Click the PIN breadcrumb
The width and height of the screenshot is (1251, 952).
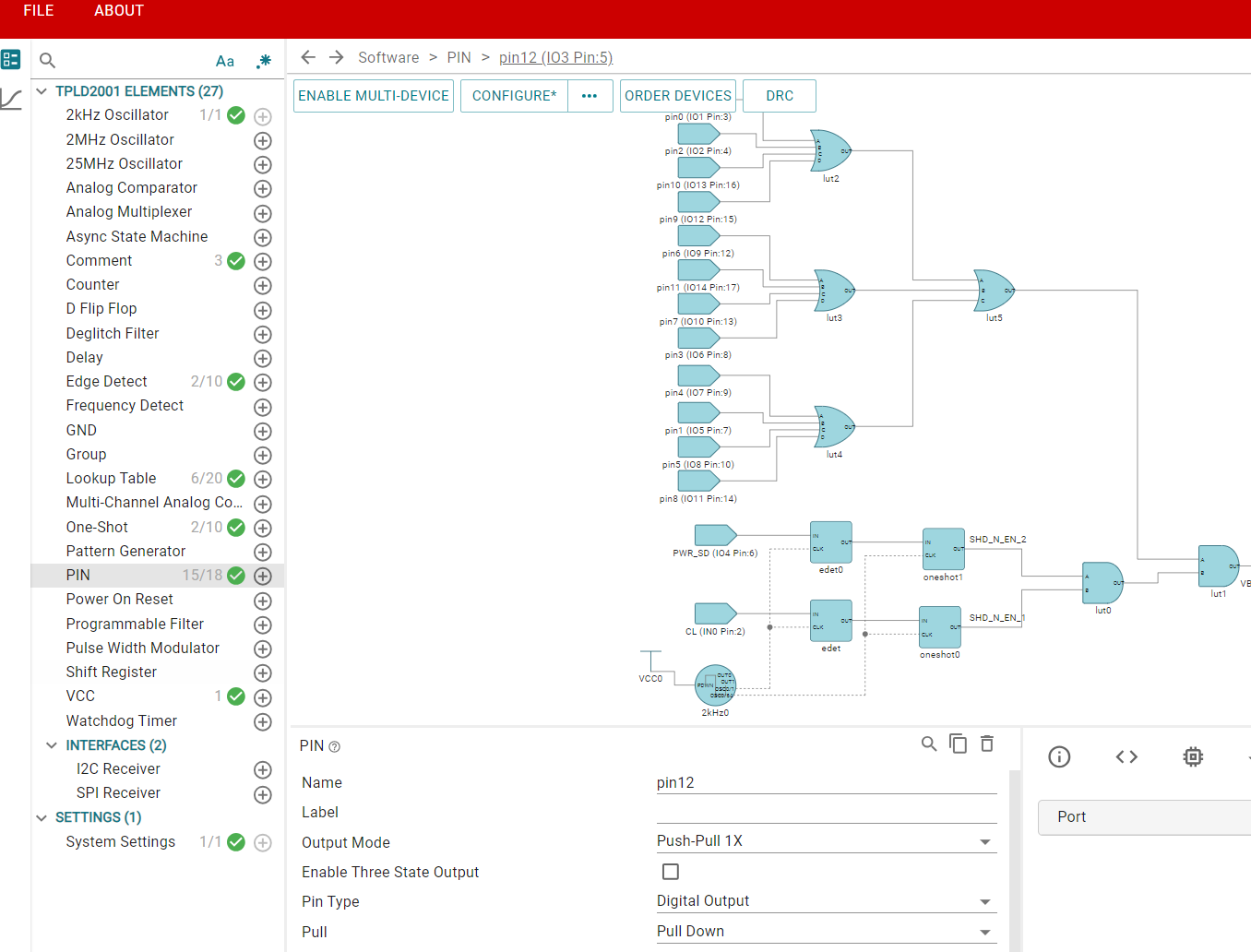(459, 57)
